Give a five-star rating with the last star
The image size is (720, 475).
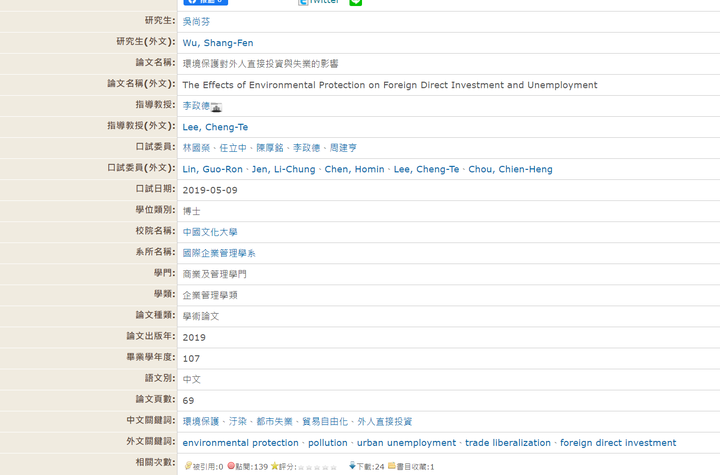[x=333, y=467]
